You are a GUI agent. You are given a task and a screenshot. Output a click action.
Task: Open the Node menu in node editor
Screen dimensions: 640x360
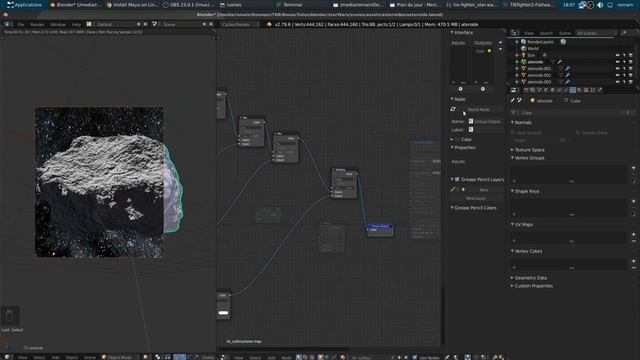(287, 358)
